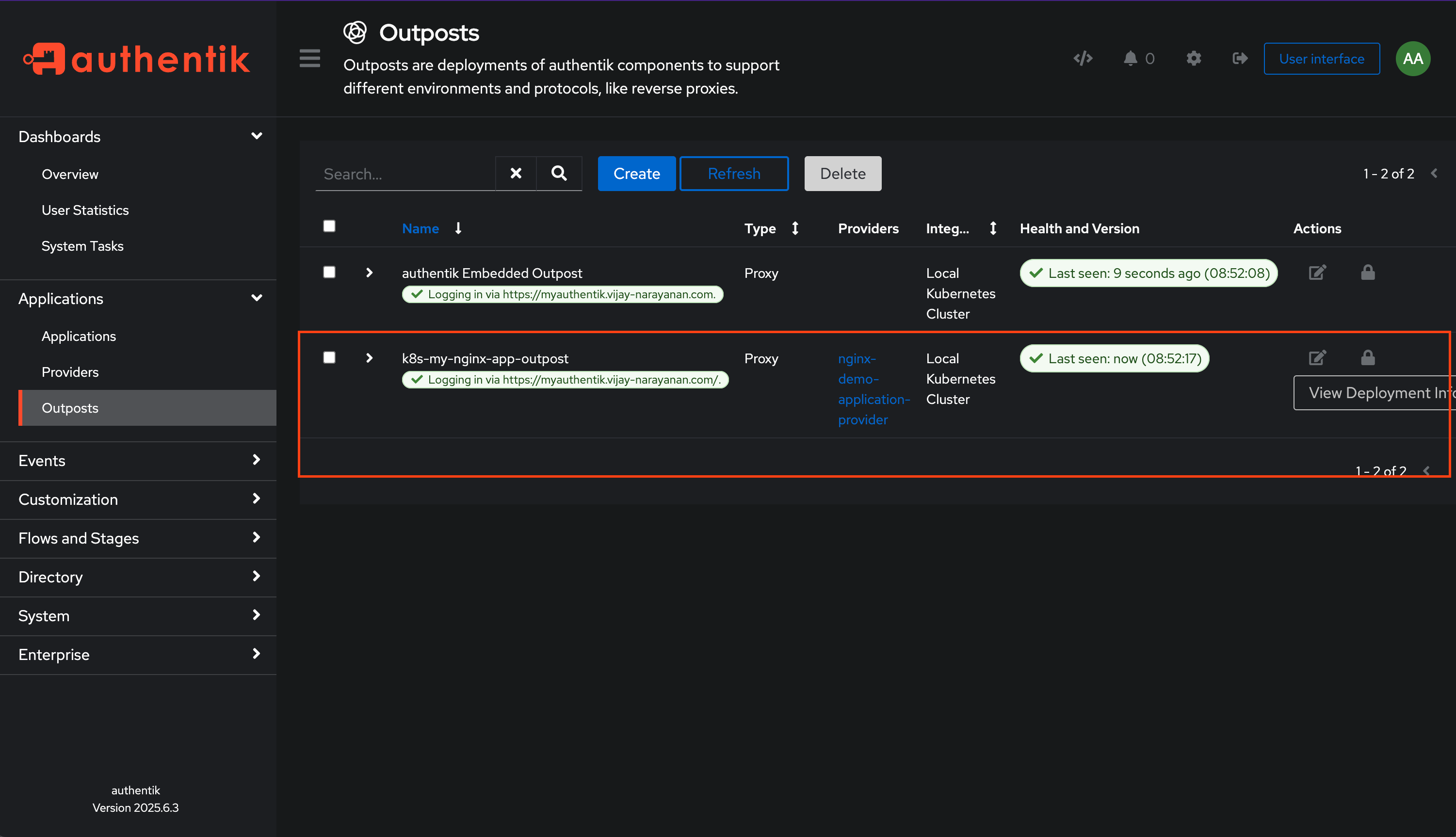The height and width of the screenshot is (837, 1456).
Task: Focus the Search input field
Action: coord(405,174)
